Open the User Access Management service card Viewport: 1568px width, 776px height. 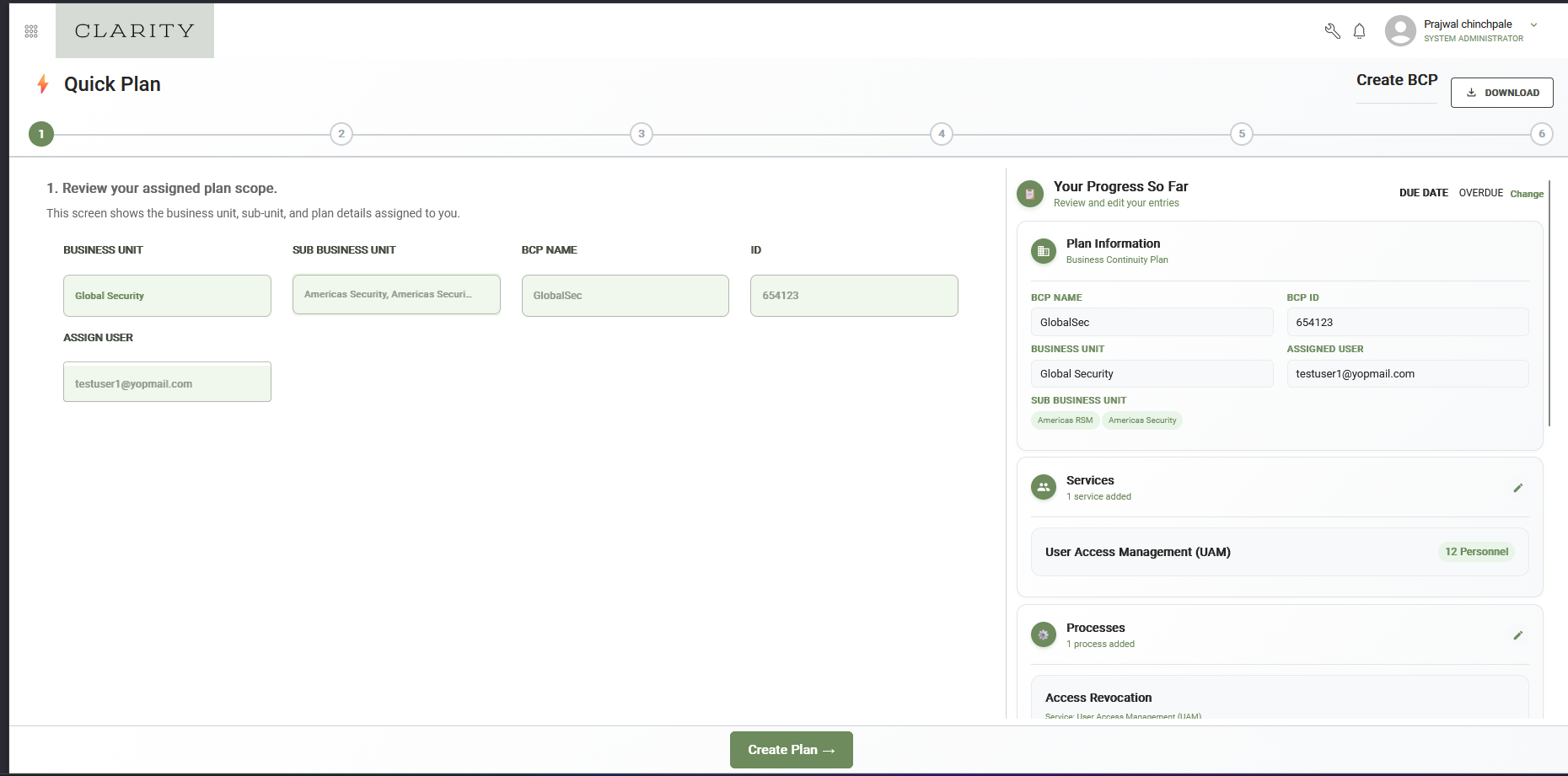[x=1280, y=552]
